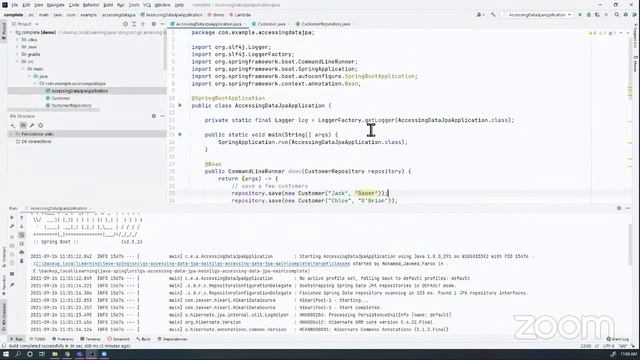The height and width of the screenshot is (360, 640).
Task: Open the File menu
Action: 15,5
